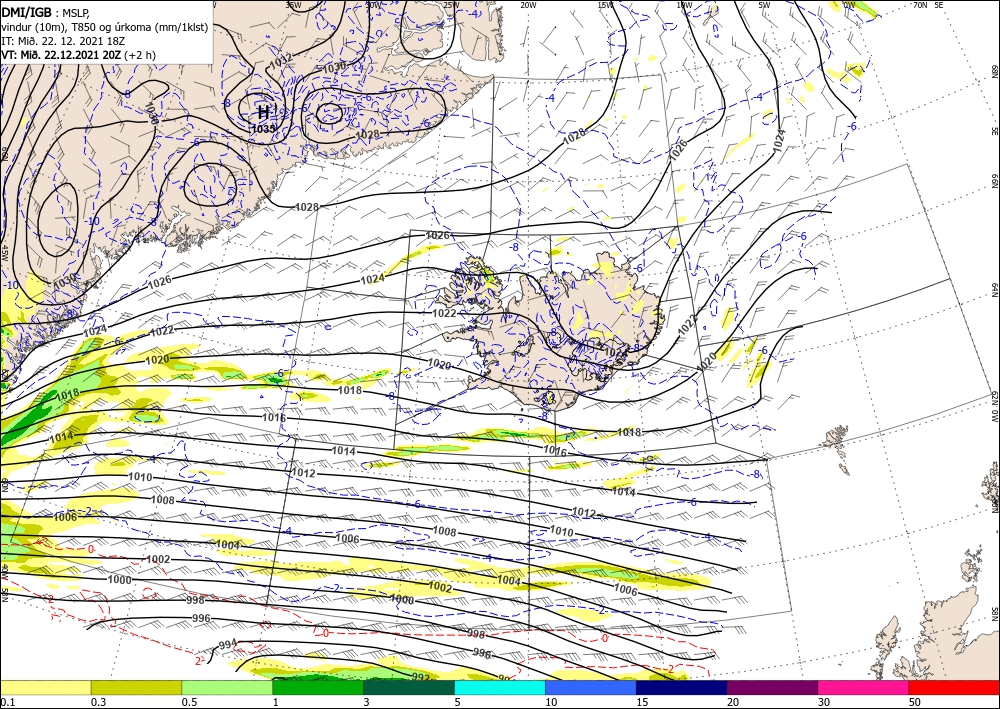1000x709 pixels.
Task: Click the '0.3' legend value label
Action: [x=98, y=702]
